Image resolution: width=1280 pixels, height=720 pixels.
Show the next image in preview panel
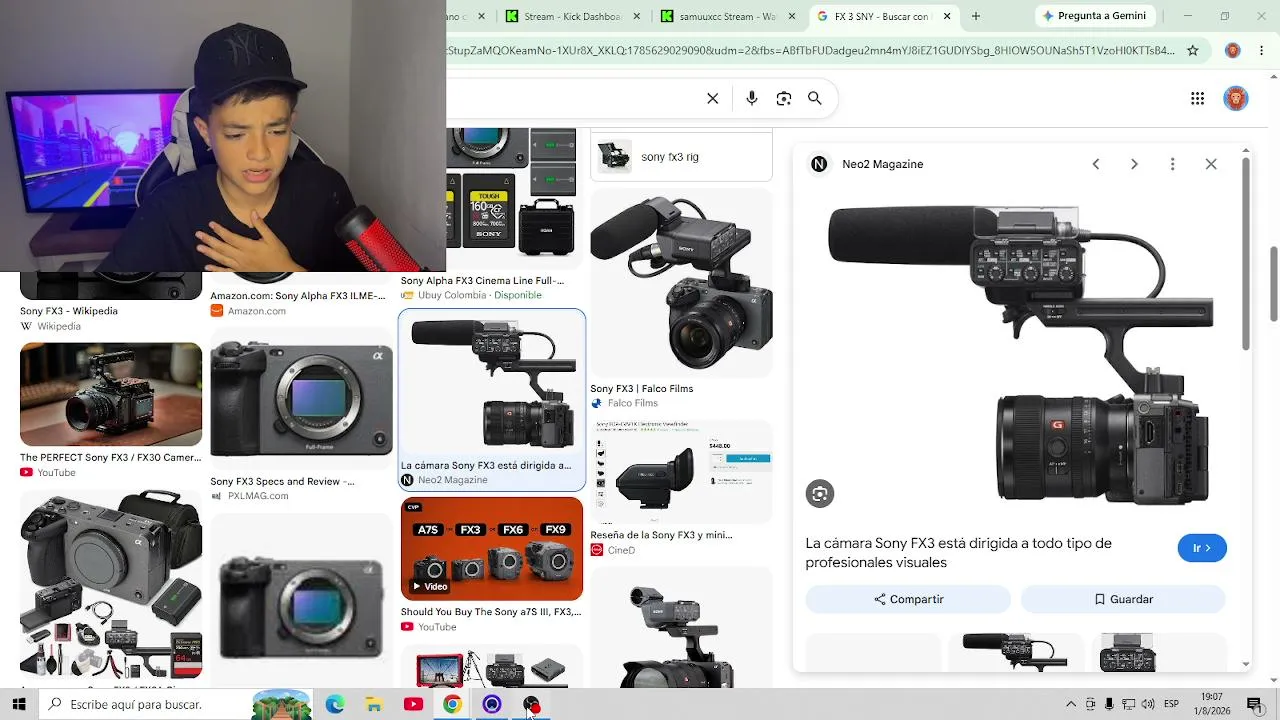pyautogui.click(x=1134, y=164)
